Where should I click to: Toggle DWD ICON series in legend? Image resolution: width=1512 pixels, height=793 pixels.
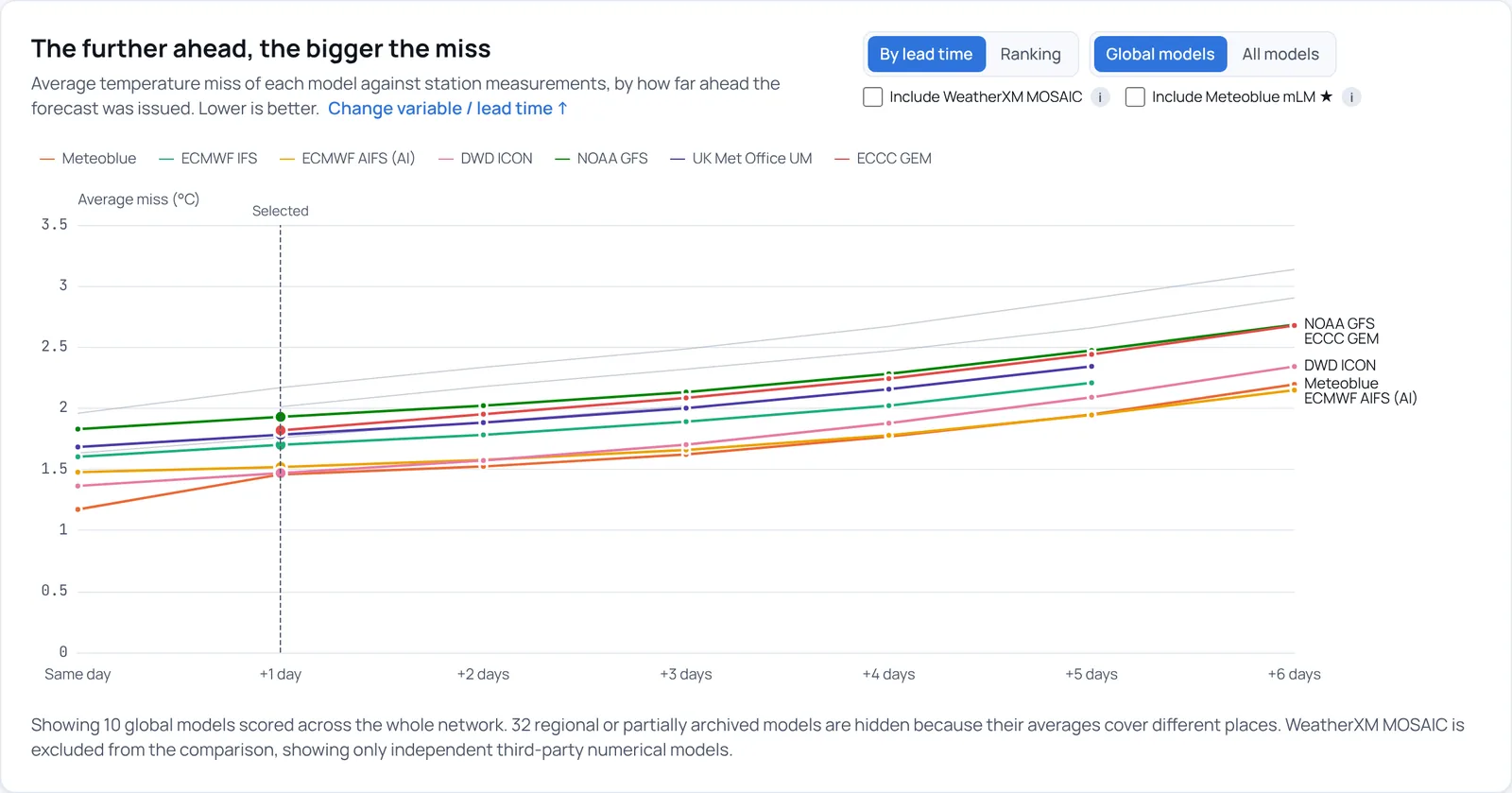tap(486, 159)
